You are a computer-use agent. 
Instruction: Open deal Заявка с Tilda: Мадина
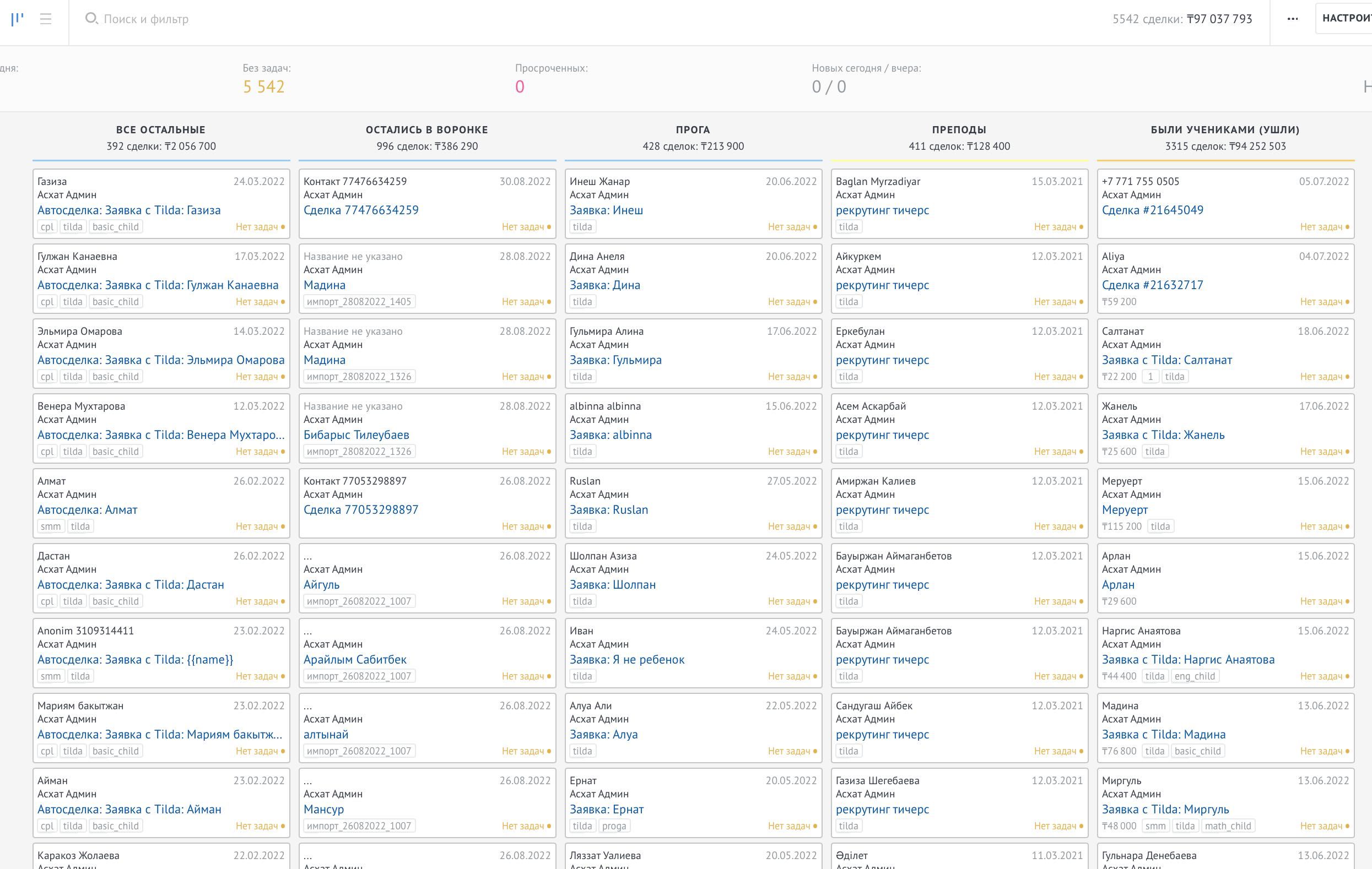[1164, 735]
